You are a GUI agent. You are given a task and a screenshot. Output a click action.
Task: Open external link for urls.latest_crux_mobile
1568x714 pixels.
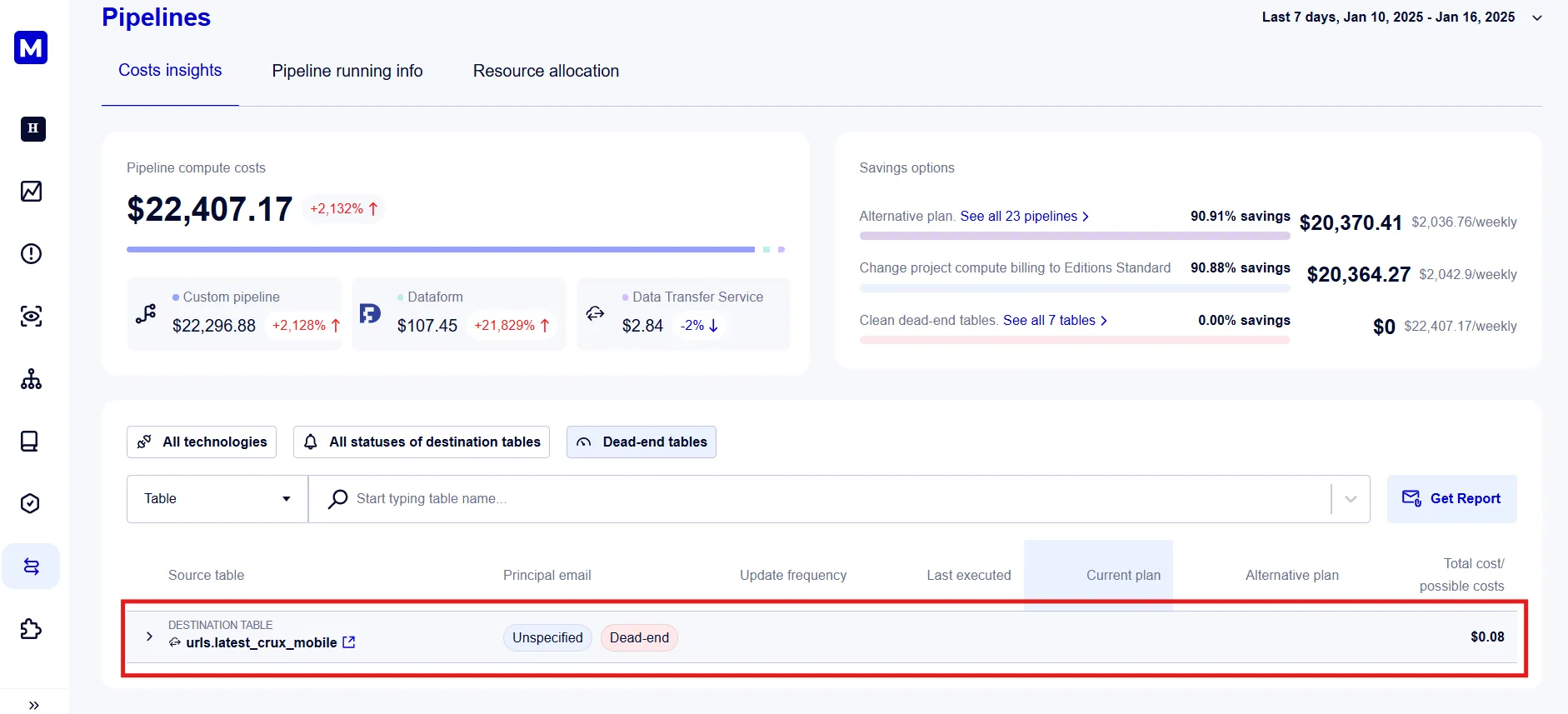tap(349, 642)
